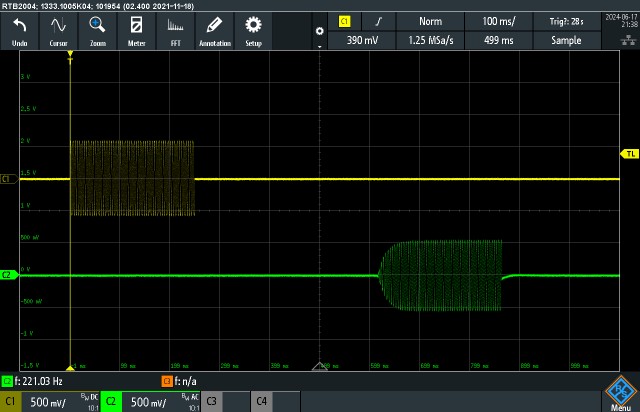The height and width of the screenshot is (412, 640).
Task: Select the reference point triangle at bottom center
Action: [x=320, y=366]
